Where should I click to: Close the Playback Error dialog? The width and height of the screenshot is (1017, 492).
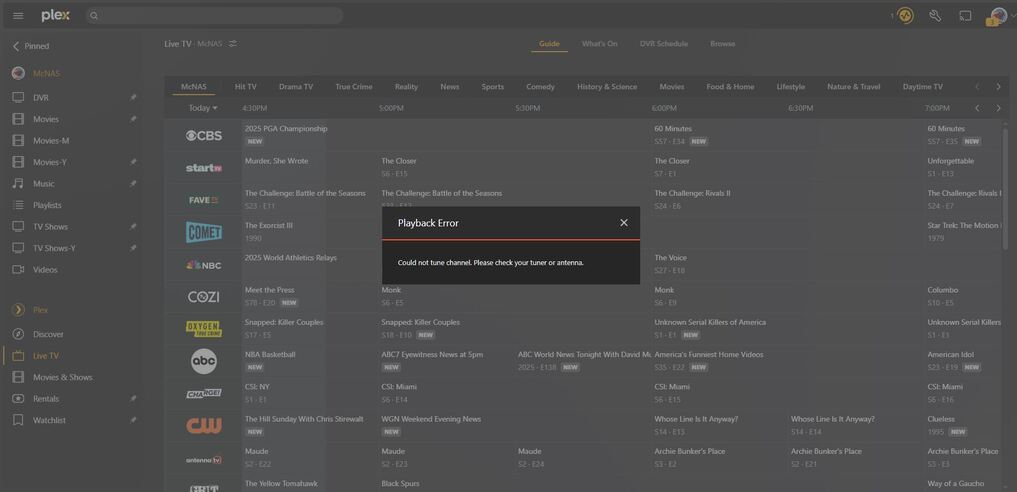[x=624, y=222]
